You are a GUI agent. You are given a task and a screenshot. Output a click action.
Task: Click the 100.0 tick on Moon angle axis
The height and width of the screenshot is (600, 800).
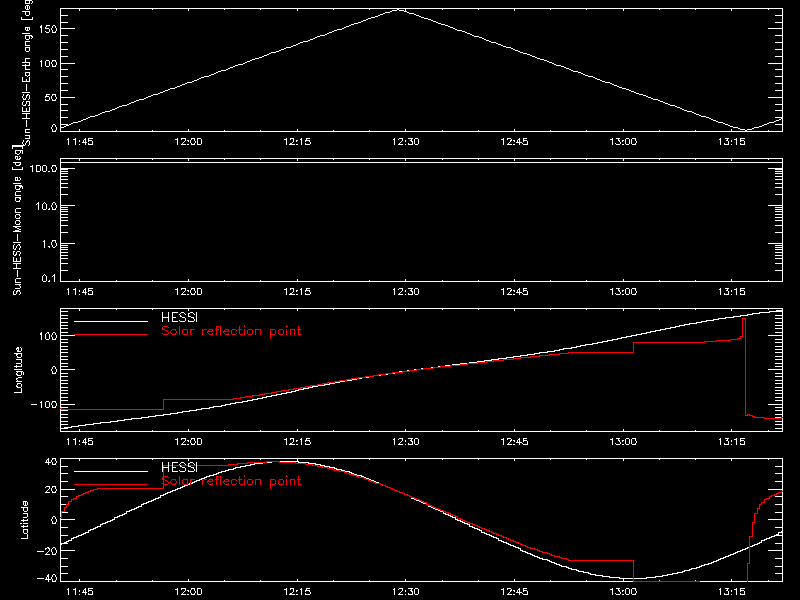pos(43,168)
